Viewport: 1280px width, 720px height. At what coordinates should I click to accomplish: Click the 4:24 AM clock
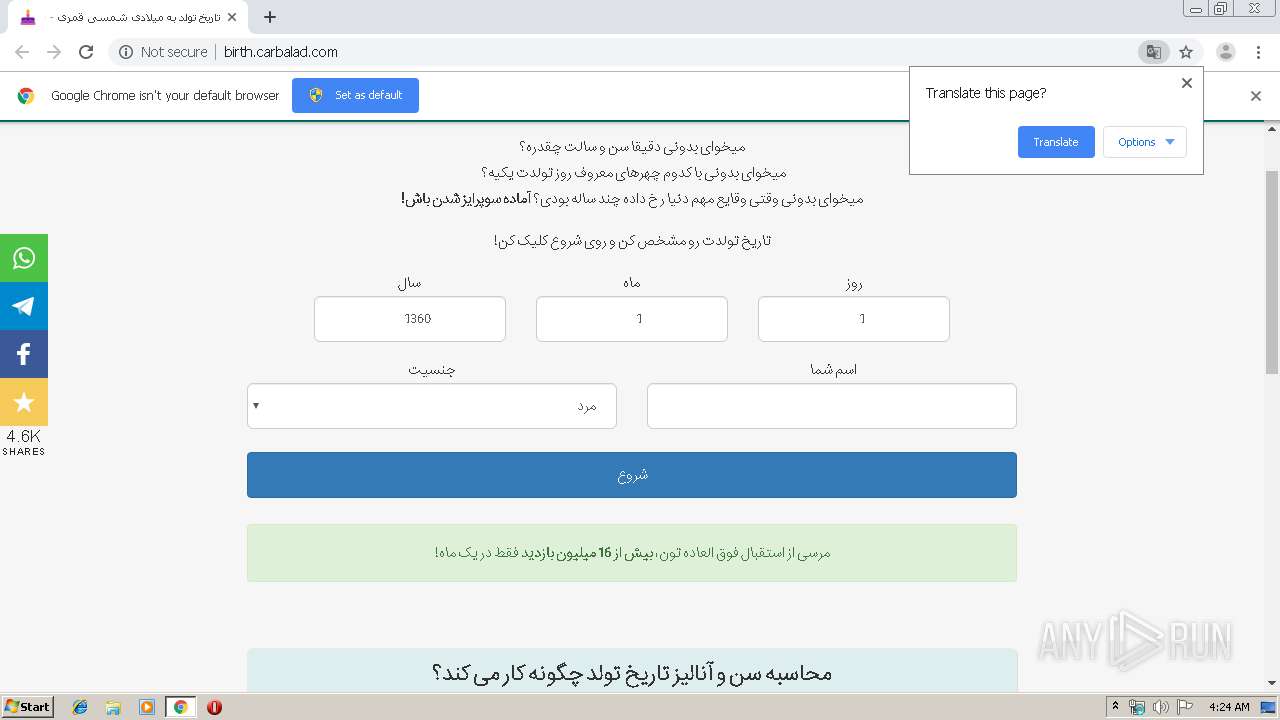1229,707
